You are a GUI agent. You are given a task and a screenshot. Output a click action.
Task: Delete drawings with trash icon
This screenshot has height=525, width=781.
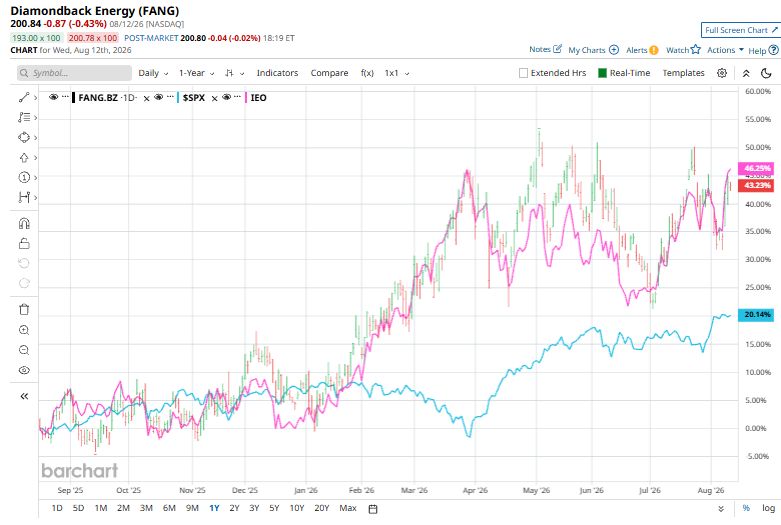pyautogui.click(x=24, y=309)
